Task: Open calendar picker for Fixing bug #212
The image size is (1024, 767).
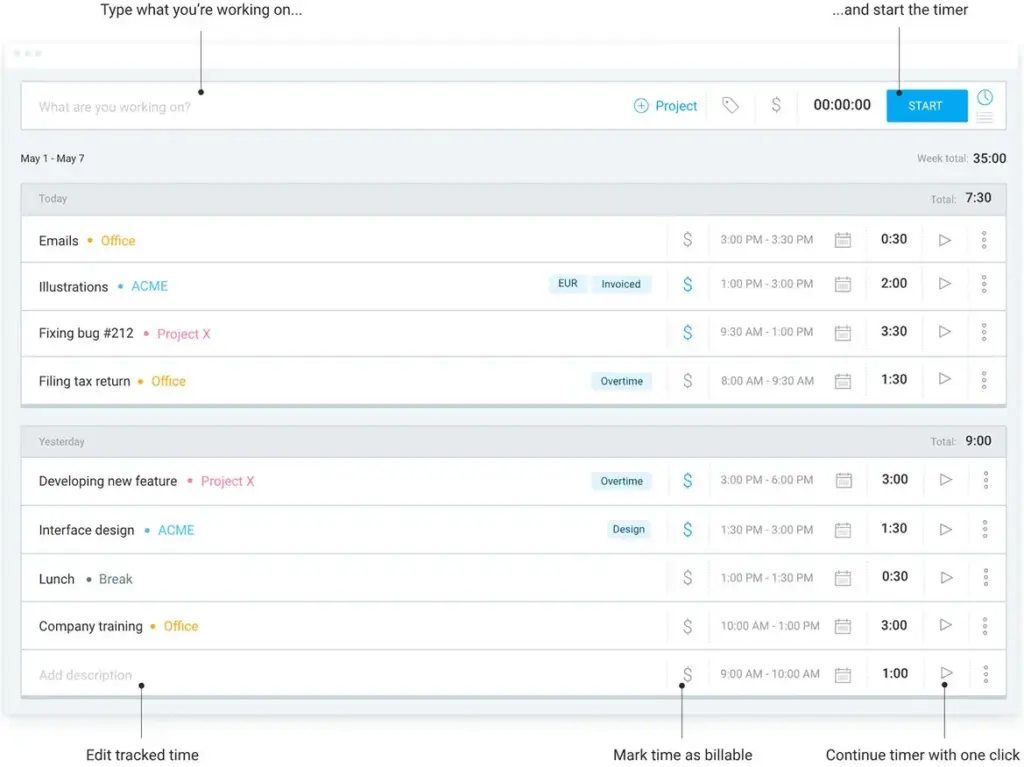Action: click(x=843, y=333)
